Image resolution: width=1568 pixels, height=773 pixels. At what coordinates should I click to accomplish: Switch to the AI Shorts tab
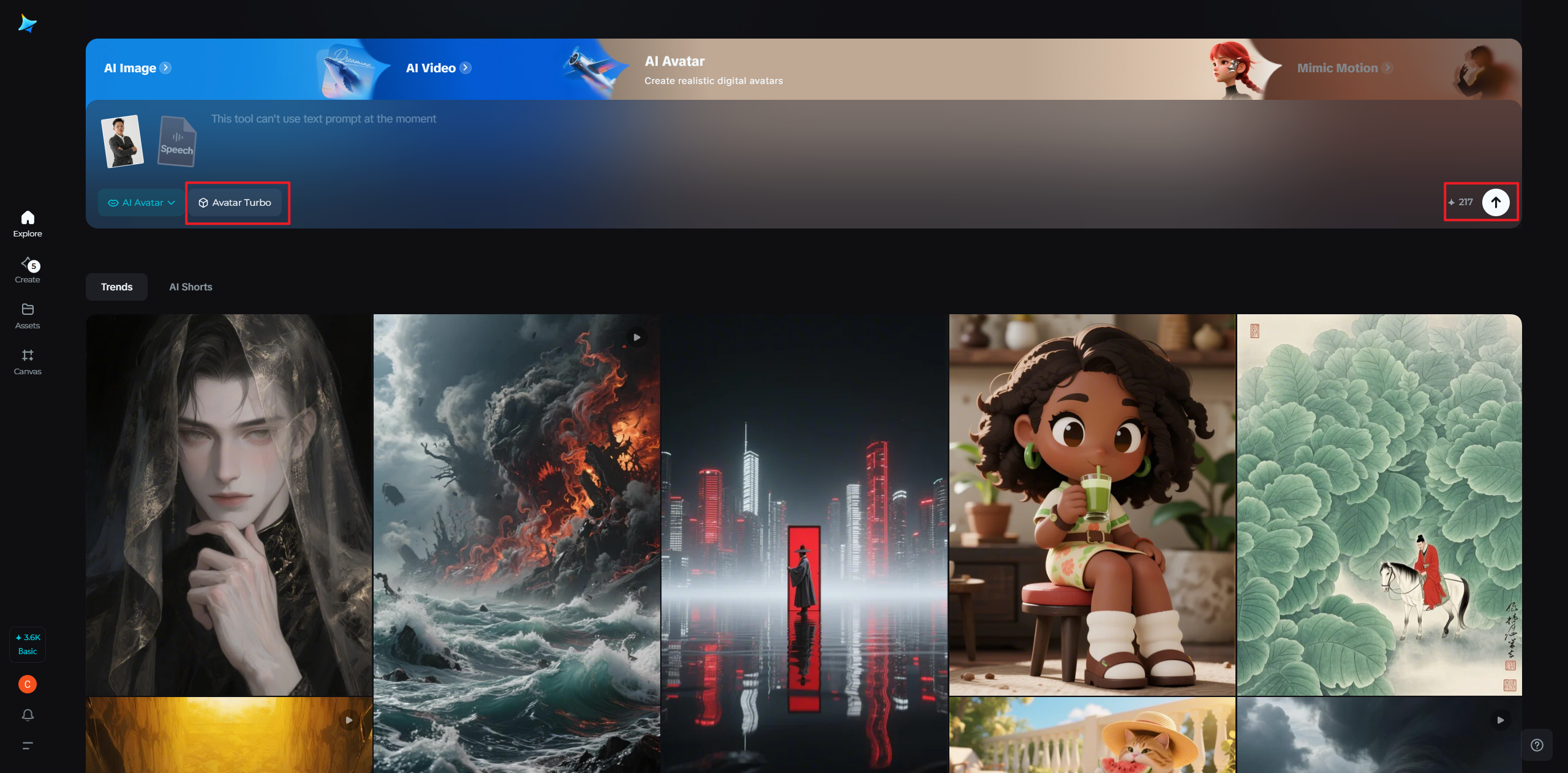190,287
